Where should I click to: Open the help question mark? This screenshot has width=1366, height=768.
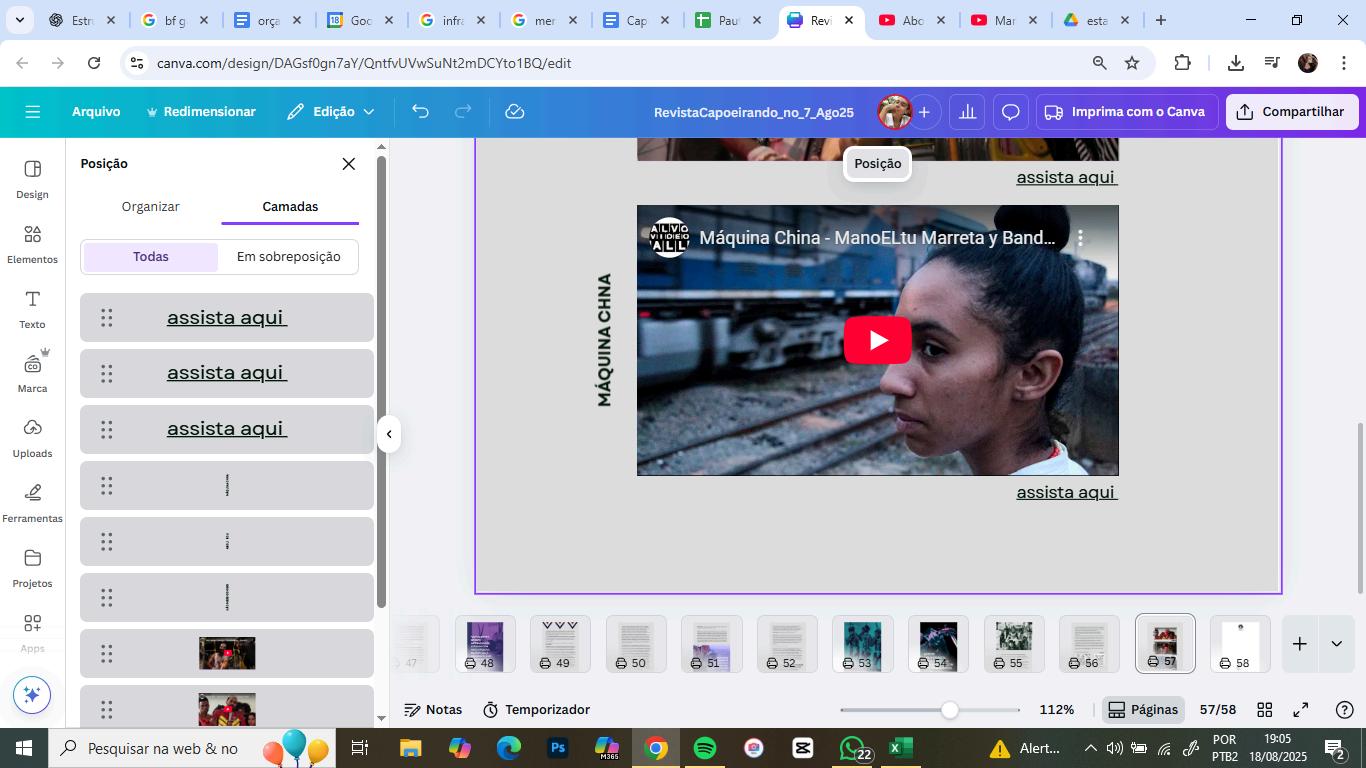click(x=1345, y=710)
